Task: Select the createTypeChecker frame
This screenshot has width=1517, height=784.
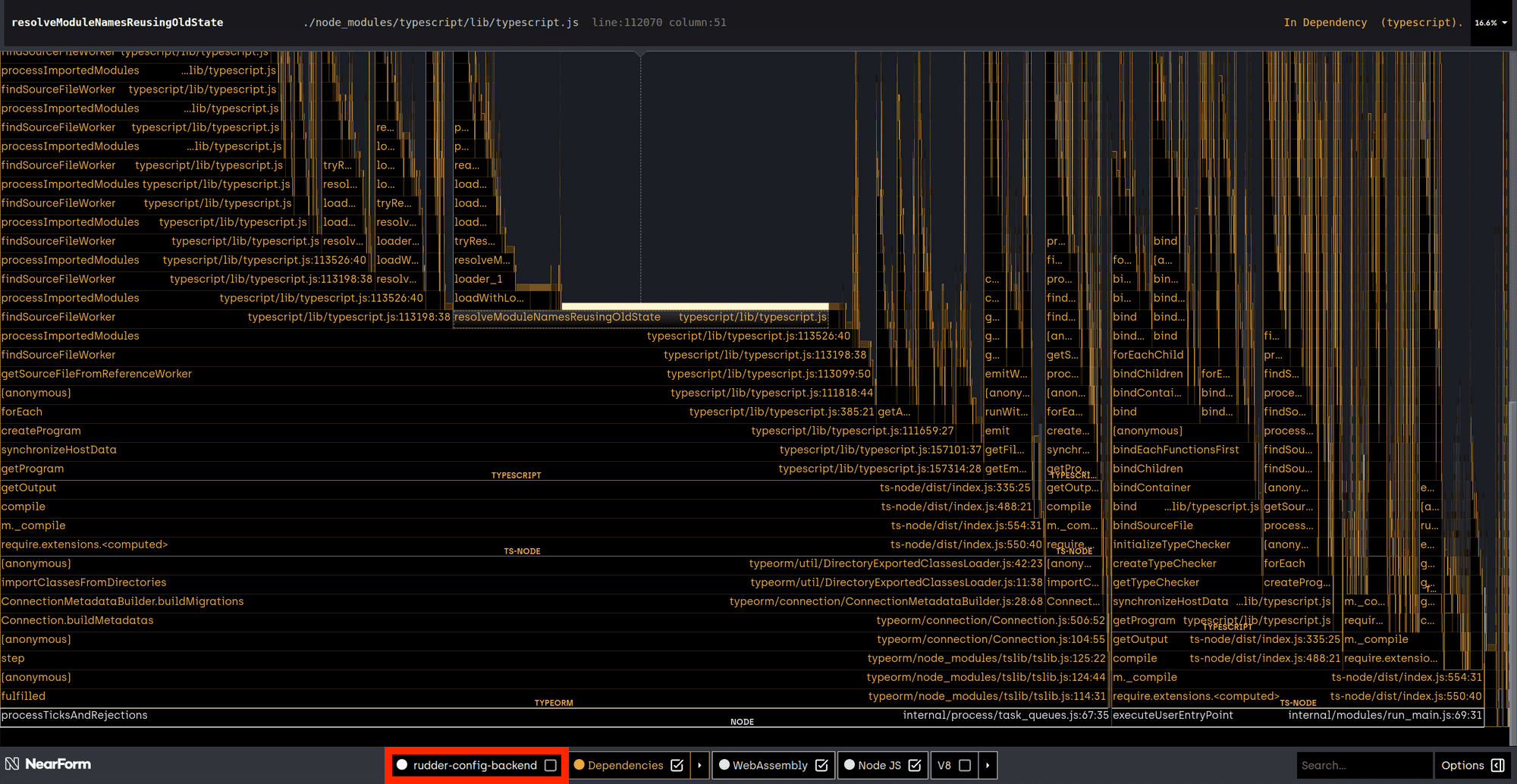Action: tap(1186, 563)
